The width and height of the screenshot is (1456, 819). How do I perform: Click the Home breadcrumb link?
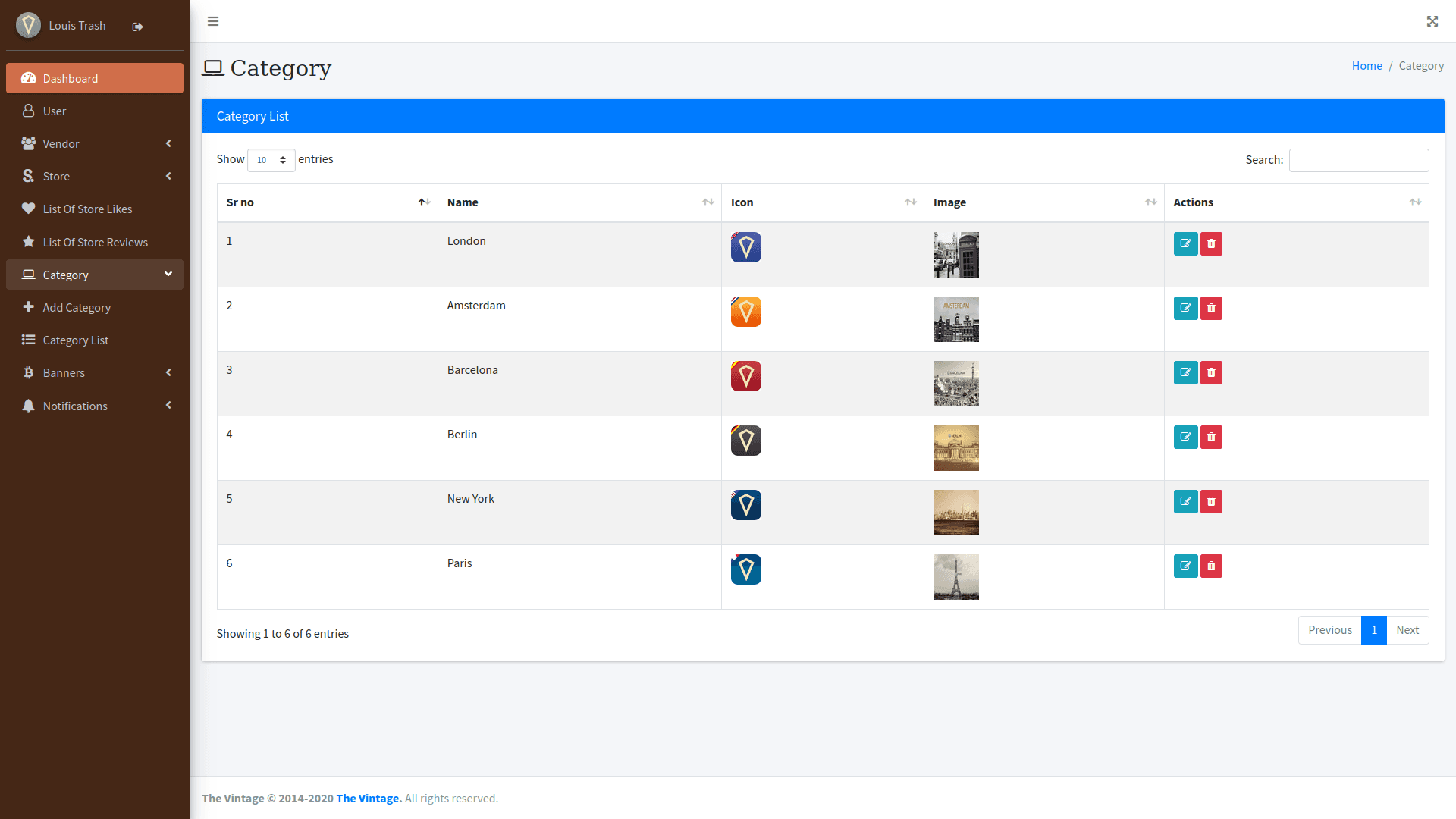point(1367,65)
